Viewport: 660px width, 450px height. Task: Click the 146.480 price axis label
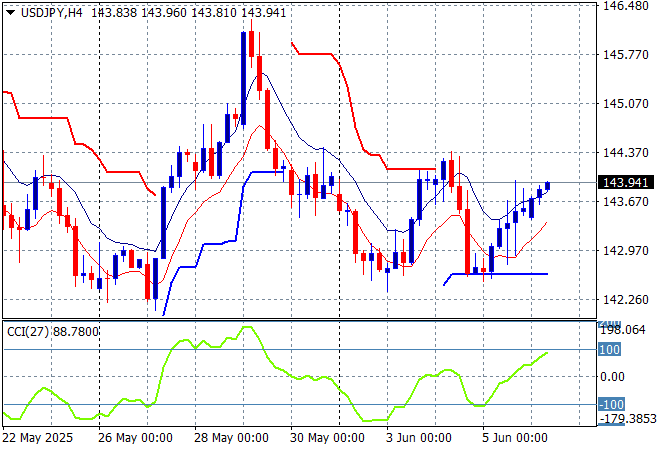click(624, 6)
